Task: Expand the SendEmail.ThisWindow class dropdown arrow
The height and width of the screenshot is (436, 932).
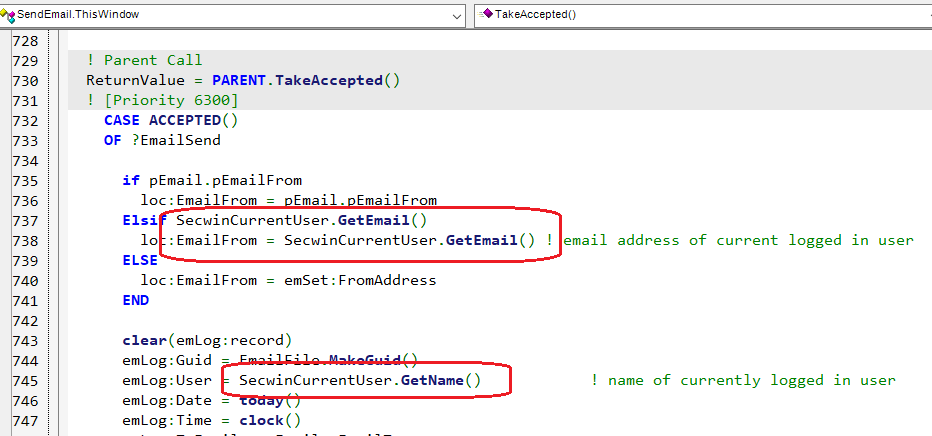Action: click(456, 15)
